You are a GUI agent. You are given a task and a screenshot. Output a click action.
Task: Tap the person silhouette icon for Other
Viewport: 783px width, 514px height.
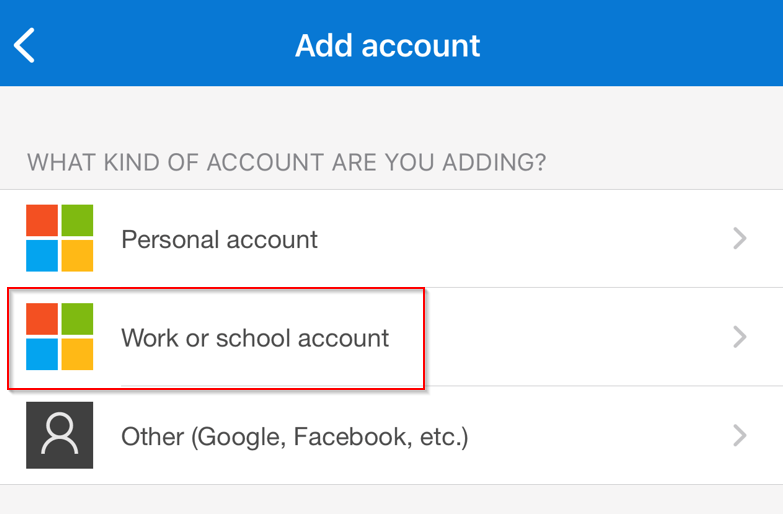pyautogui.click(x=59, y=435)
